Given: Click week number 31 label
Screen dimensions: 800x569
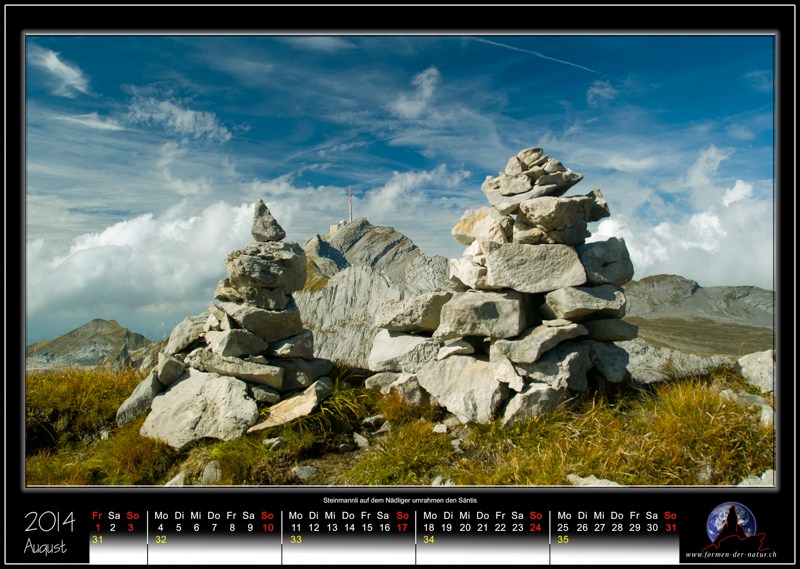Looking at the screenshot, I should pos(97,540).
